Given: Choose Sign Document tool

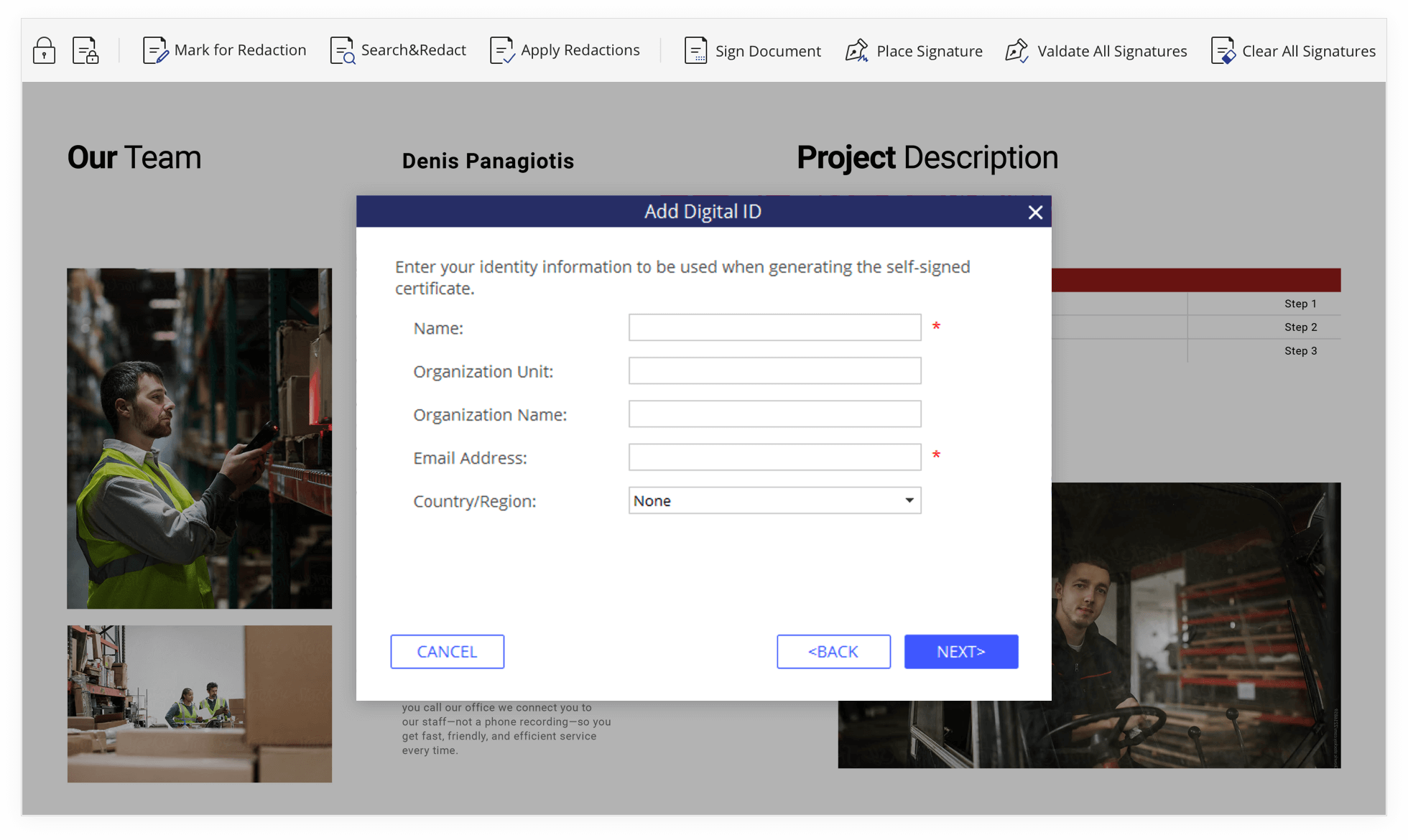Looking at the screenshot, I should [x=752, y=51].
